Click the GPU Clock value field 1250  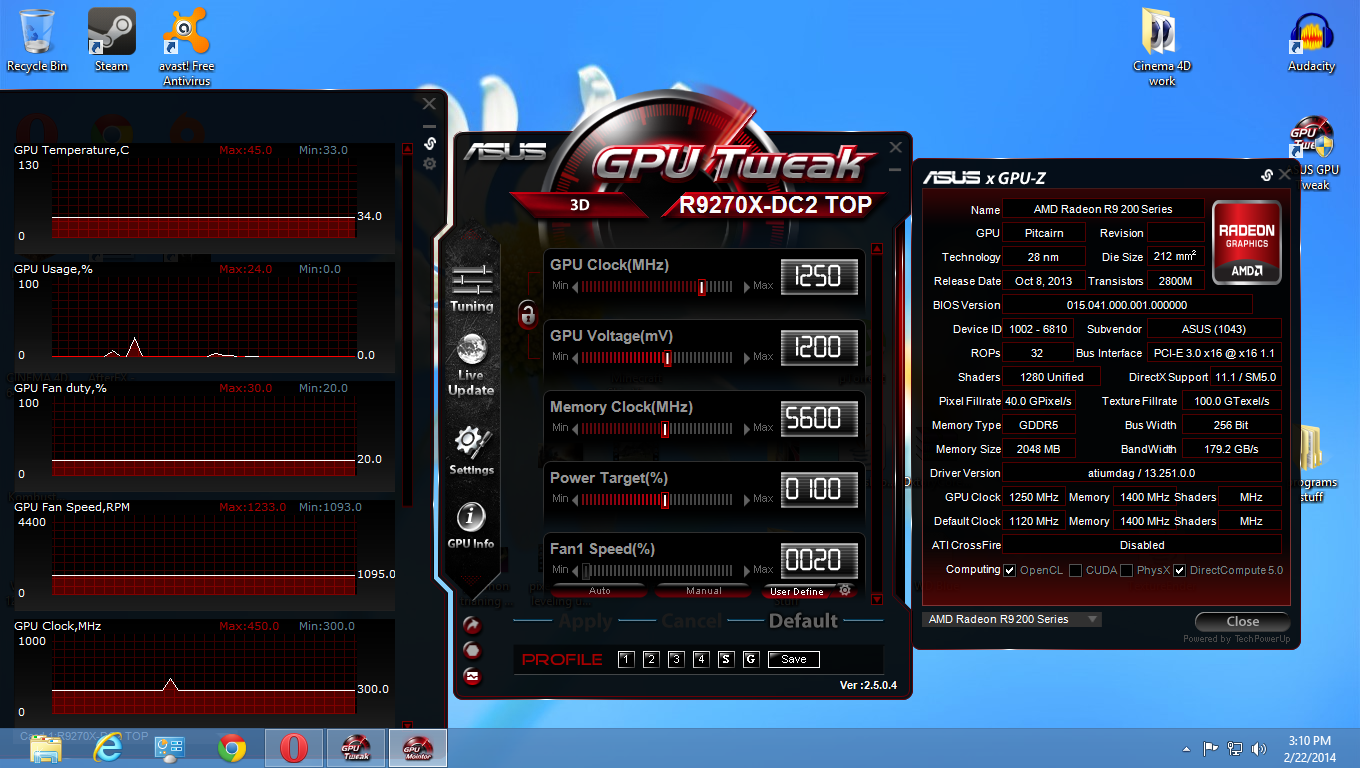pos(818,277)
